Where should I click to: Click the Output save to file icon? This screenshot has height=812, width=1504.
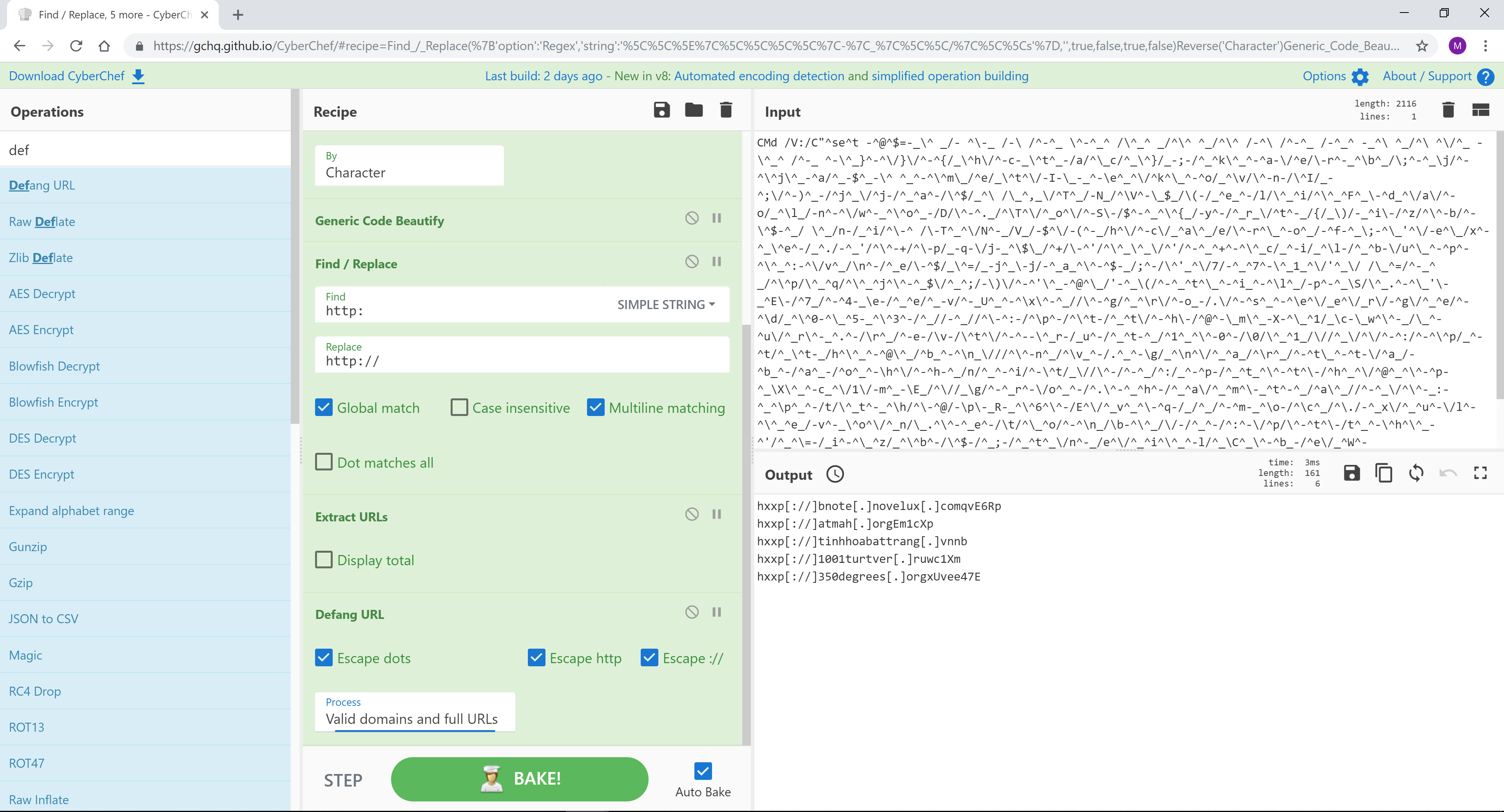1351,473
